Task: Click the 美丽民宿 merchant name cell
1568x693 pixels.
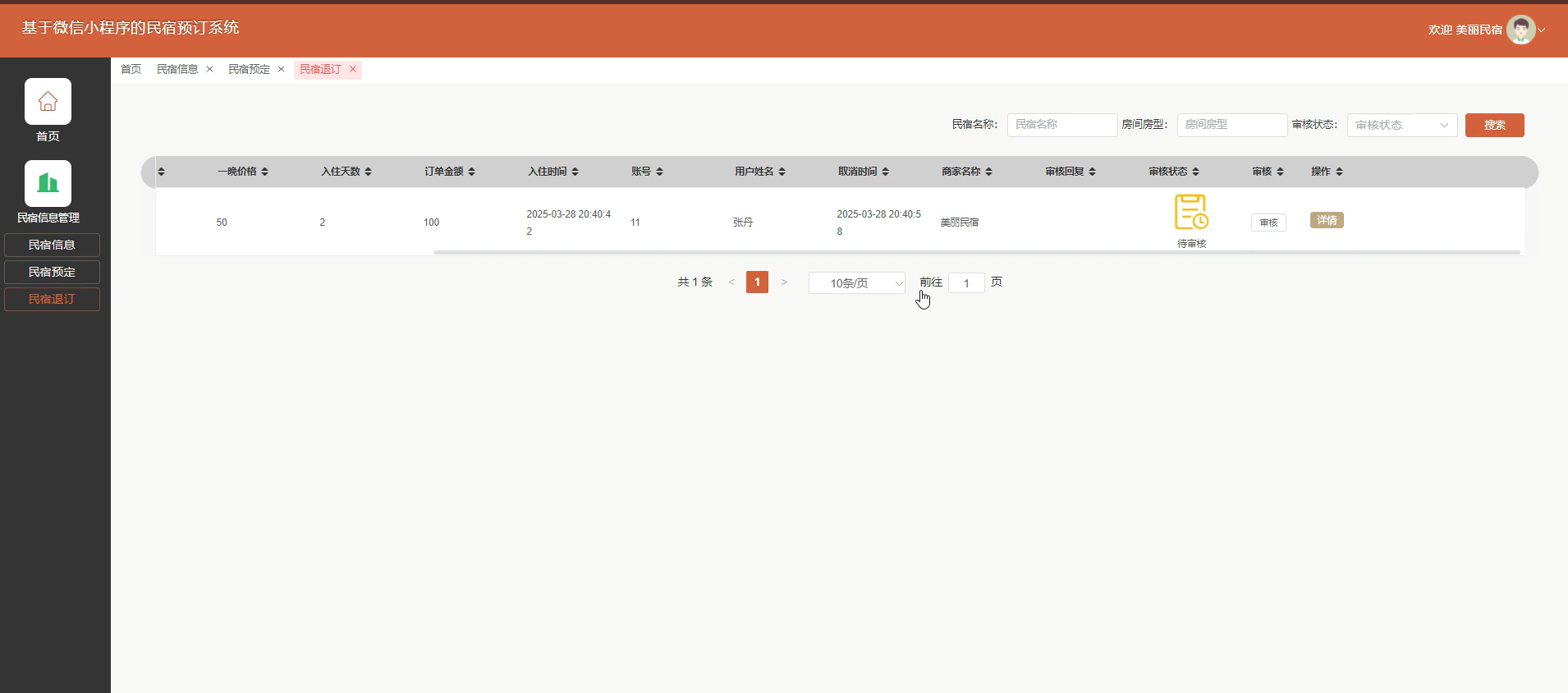Action: [960, 223]
